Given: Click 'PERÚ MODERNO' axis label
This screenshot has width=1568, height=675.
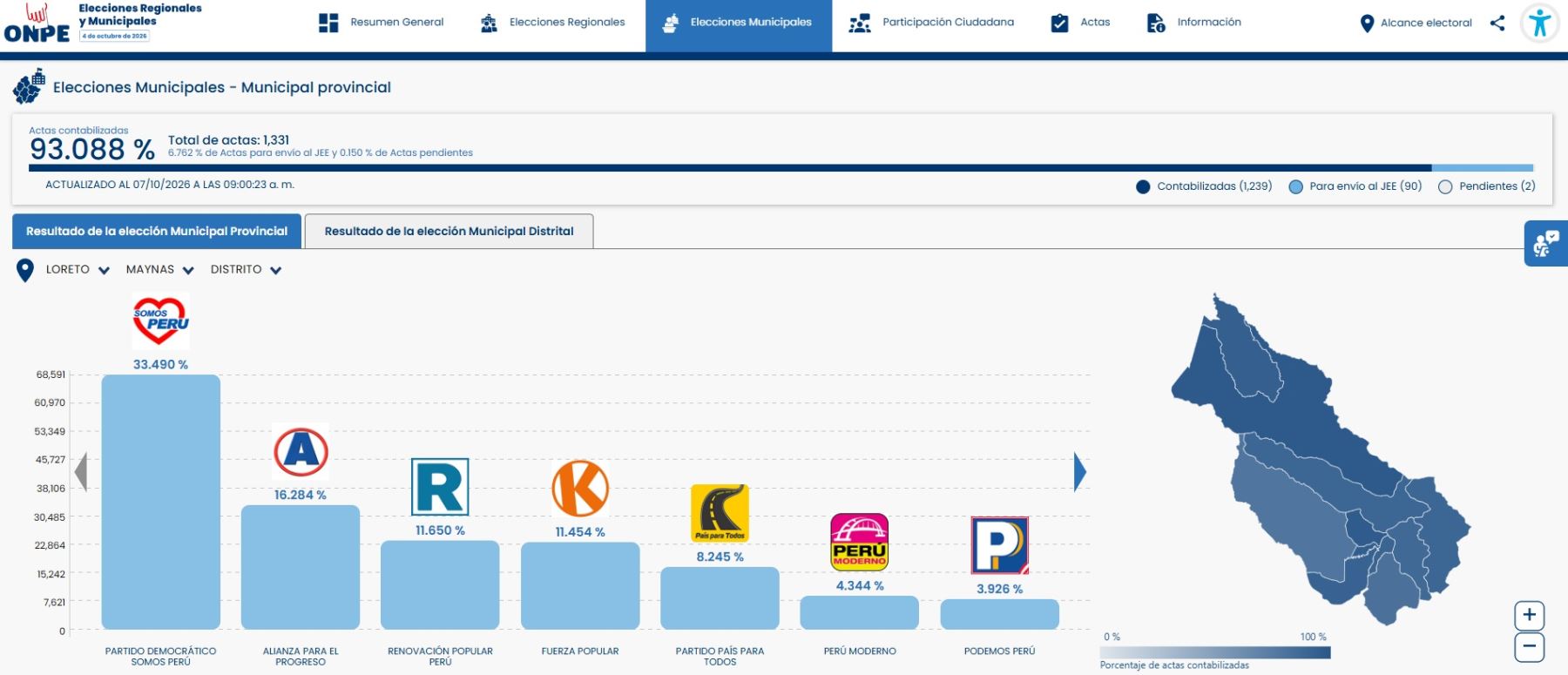Looking at the screenshot, I should [860, 651].
